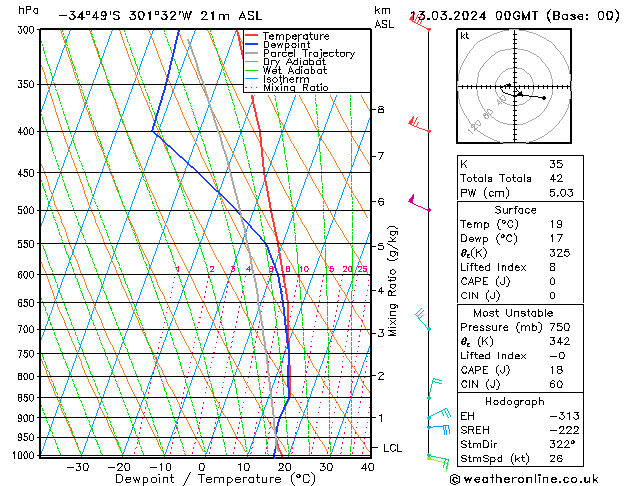Viewport: 629px width, 486px height.
Task: Click the surface Dewp value 17
Action: pyautogui.click(x=556, y=239)
